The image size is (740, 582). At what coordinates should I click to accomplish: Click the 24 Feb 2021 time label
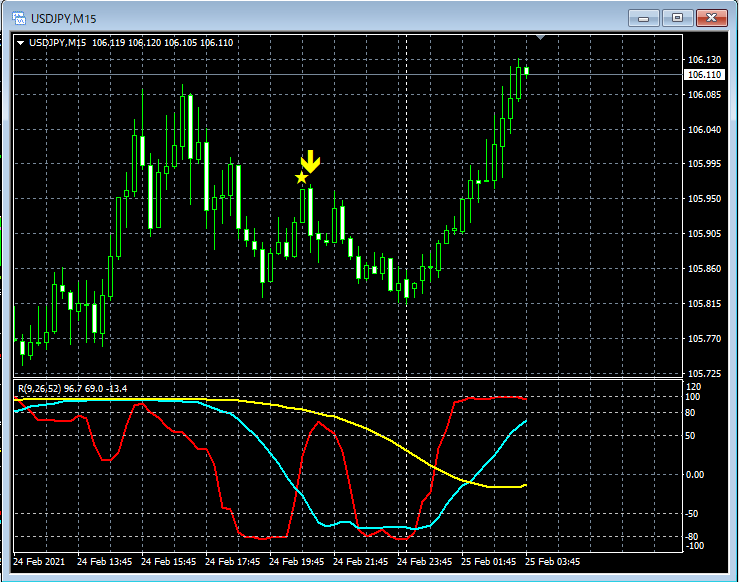pyautogui.click(x=39, y=562)
